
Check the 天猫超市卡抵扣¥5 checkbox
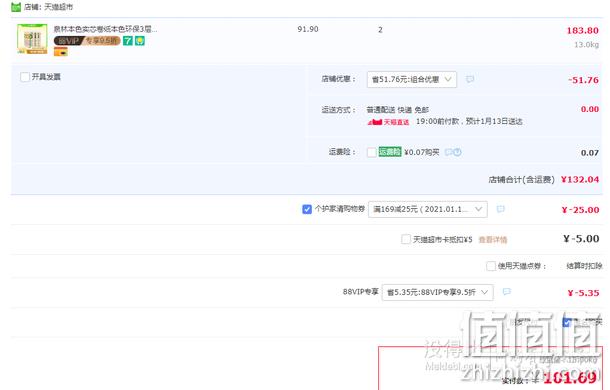coord(406,239)
